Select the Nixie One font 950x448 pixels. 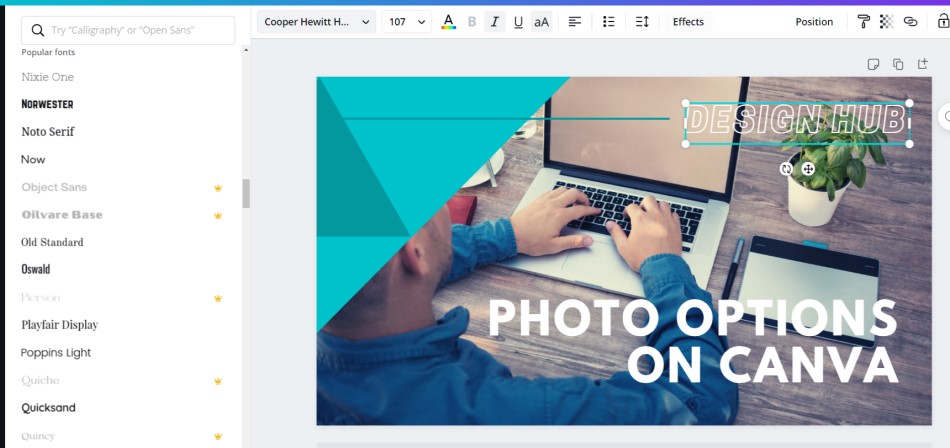tap(47, 77)
